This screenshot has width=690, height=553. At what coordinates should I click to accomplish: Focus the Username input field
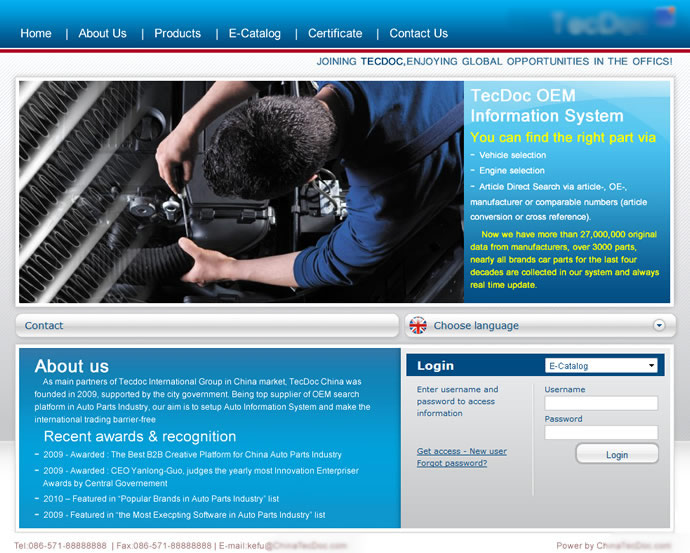click(x=601, y=403)
